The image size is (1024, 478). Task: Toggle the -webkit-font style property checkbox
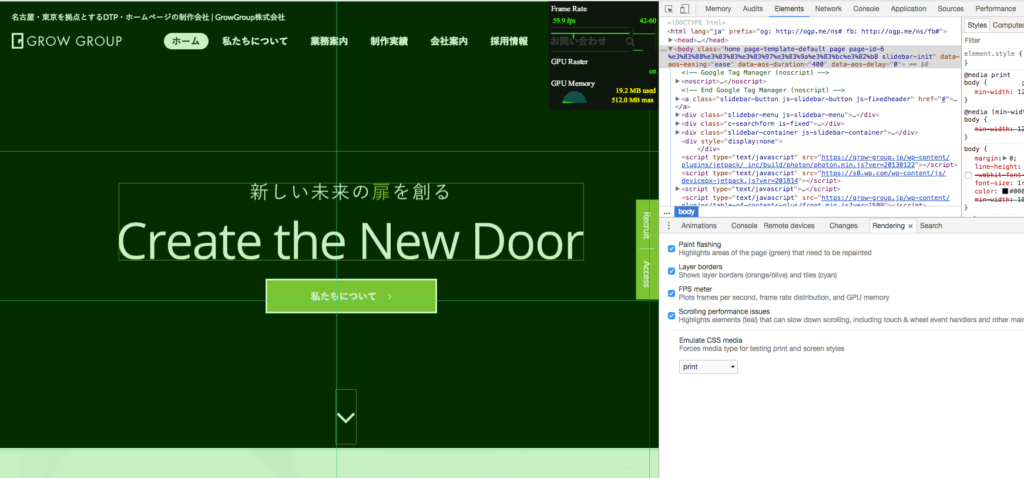coord(968,176)
